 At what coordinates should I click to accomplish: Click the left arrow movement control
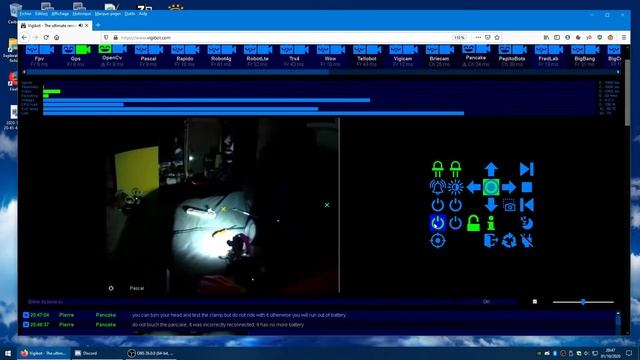point(473,187)
